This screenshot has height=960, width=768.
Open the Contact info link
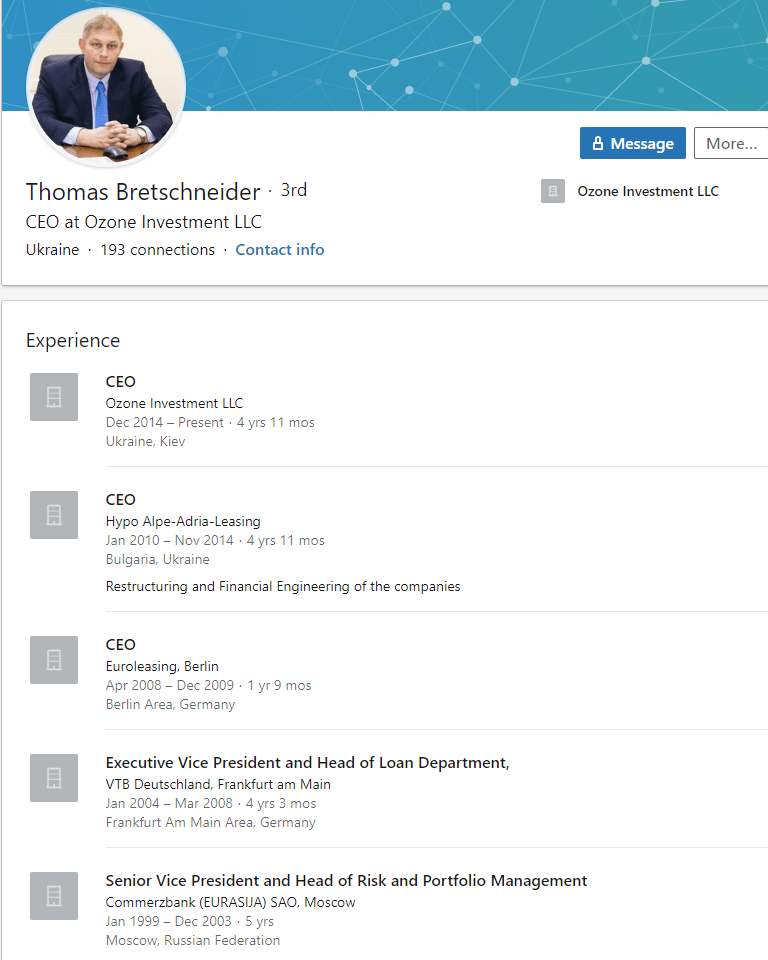[280, 250]
